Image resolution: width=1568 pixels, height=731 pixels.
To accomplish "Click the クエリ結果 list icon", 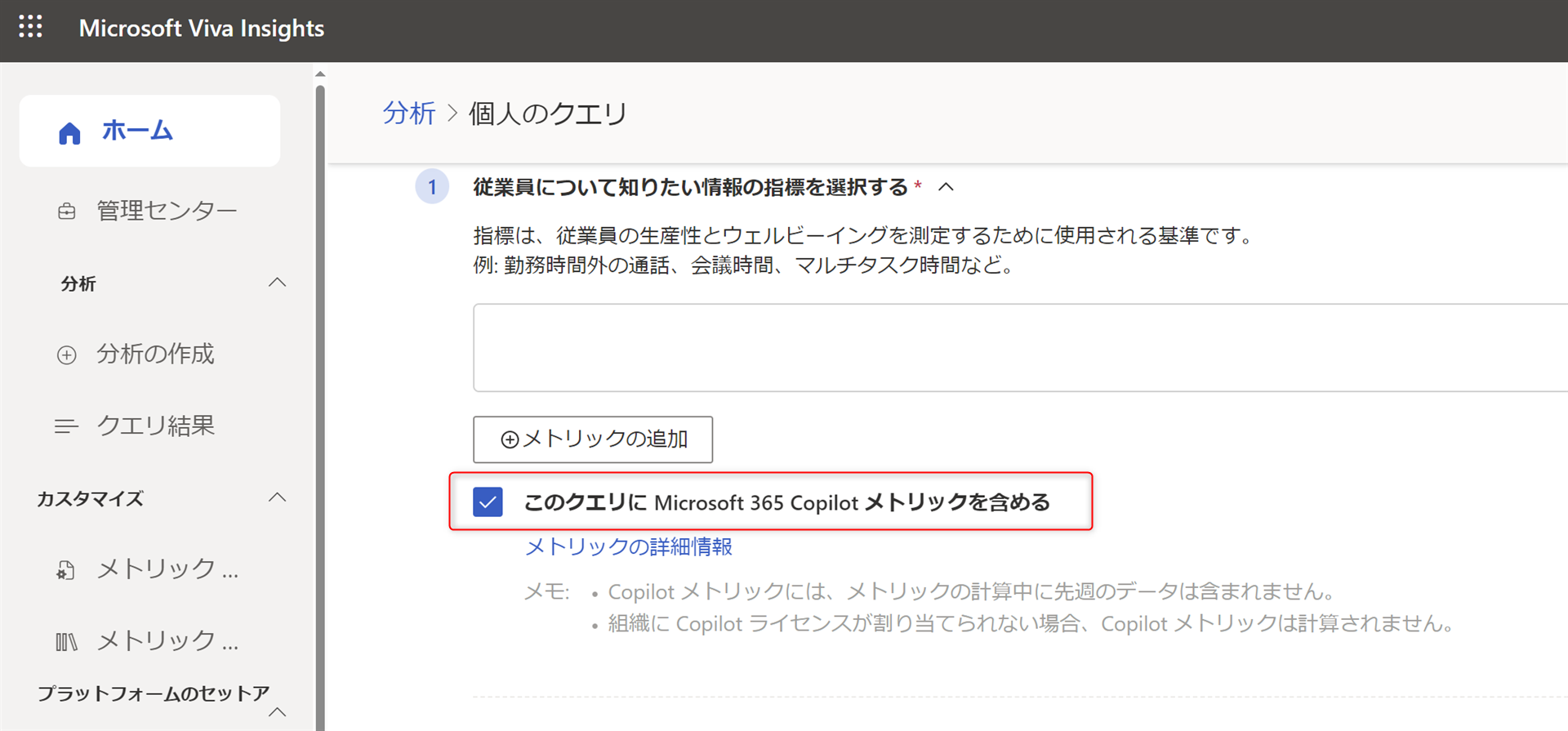I will click(66, 426).
